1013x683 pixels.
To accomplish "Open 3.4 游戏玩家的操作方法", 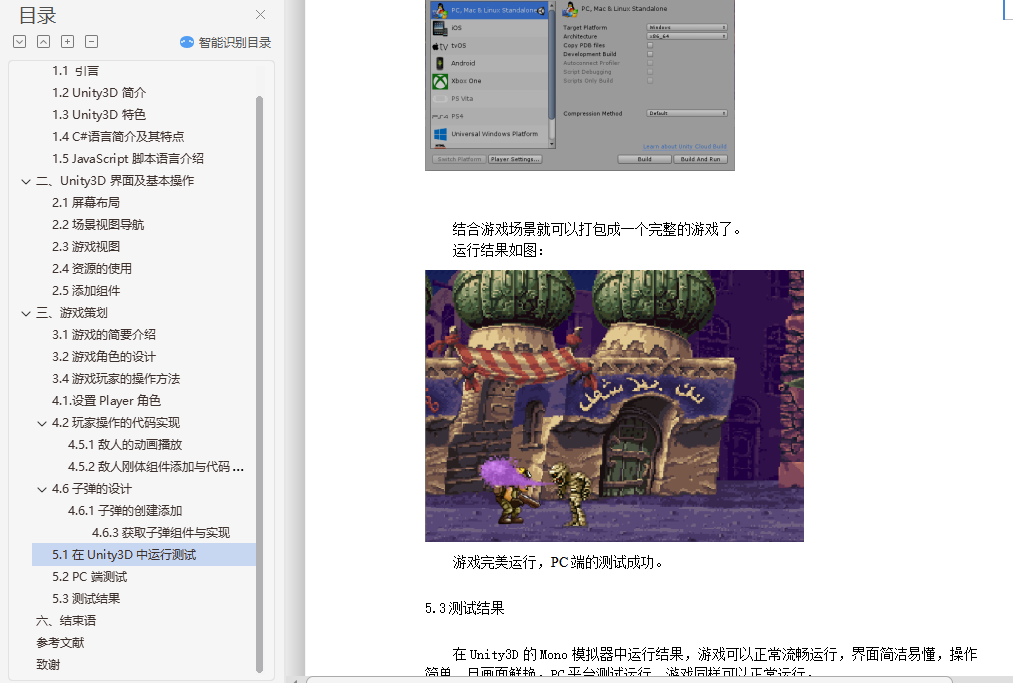I will point(116,379).
